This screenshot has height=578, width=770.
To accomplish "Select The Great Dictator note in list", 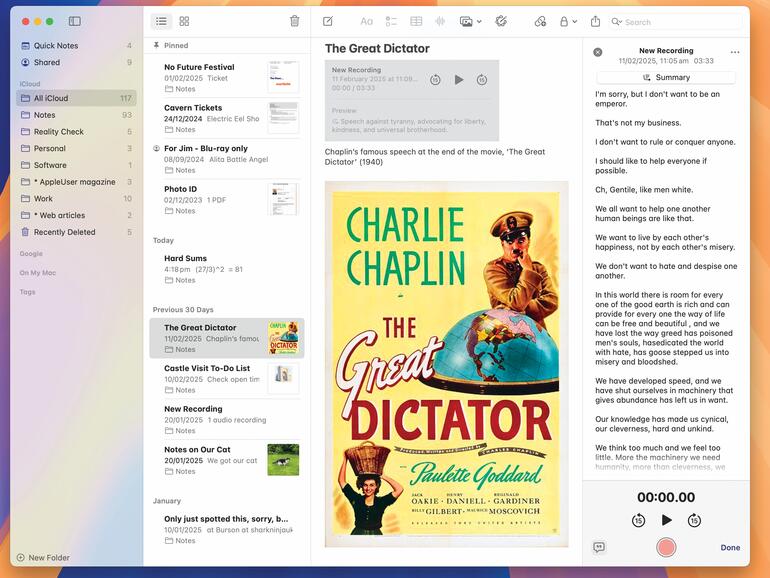I will [x=227, y=338].
